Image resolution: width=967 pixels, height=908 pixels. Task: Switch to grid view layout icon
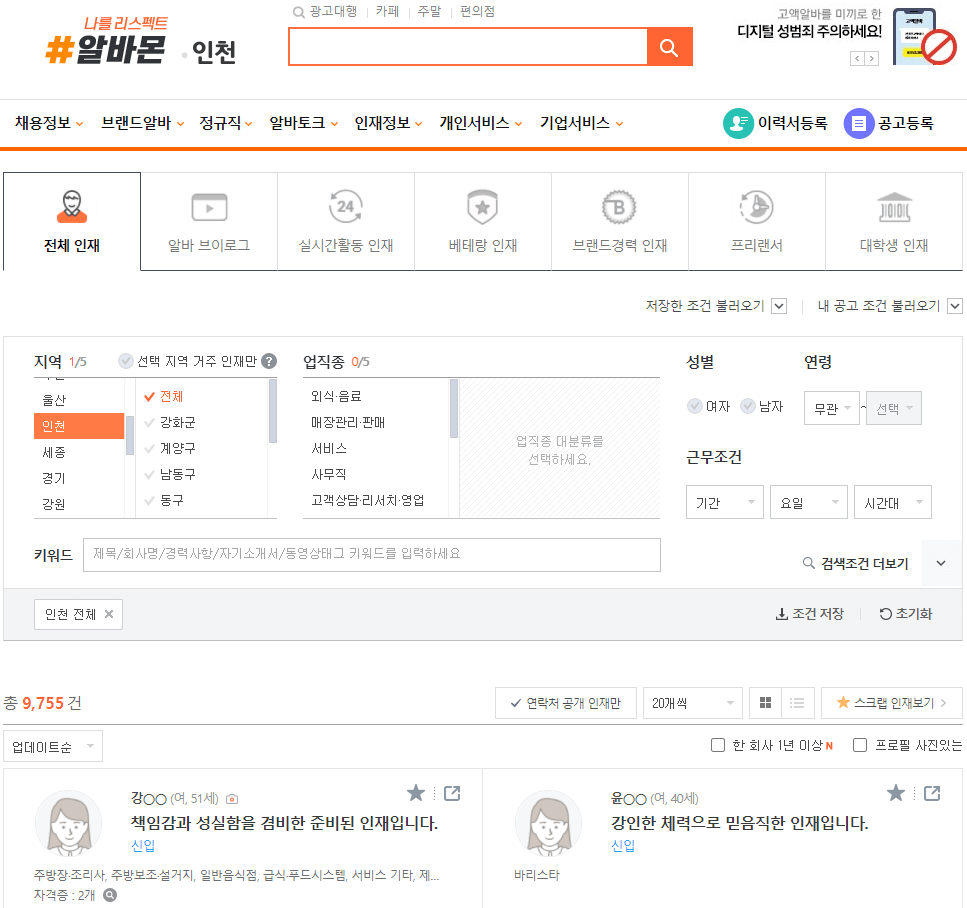click(765, 703)
